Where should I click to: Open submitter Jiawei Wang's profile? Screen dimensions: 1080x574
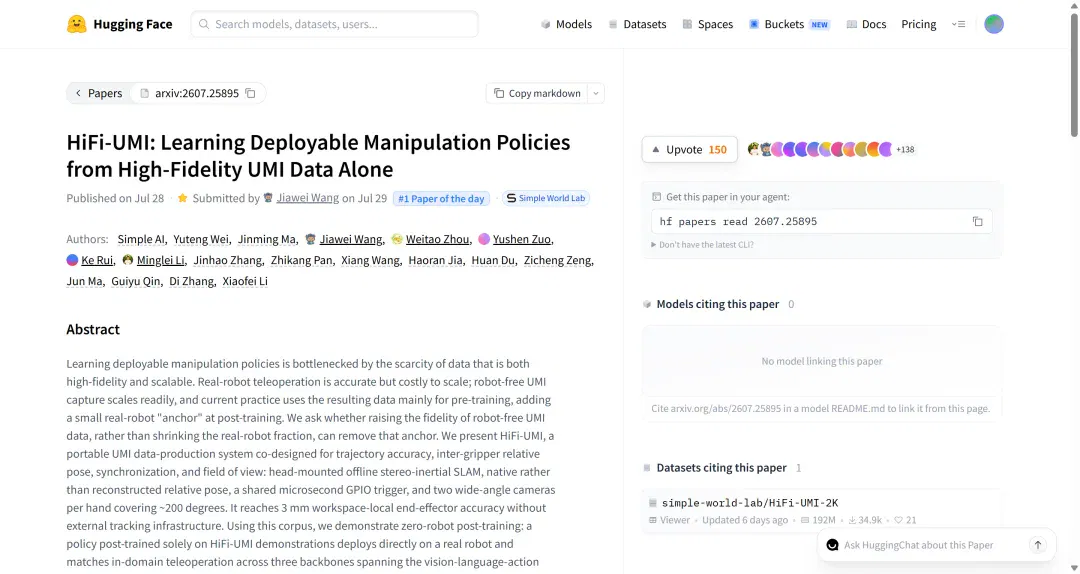point(307,198)
